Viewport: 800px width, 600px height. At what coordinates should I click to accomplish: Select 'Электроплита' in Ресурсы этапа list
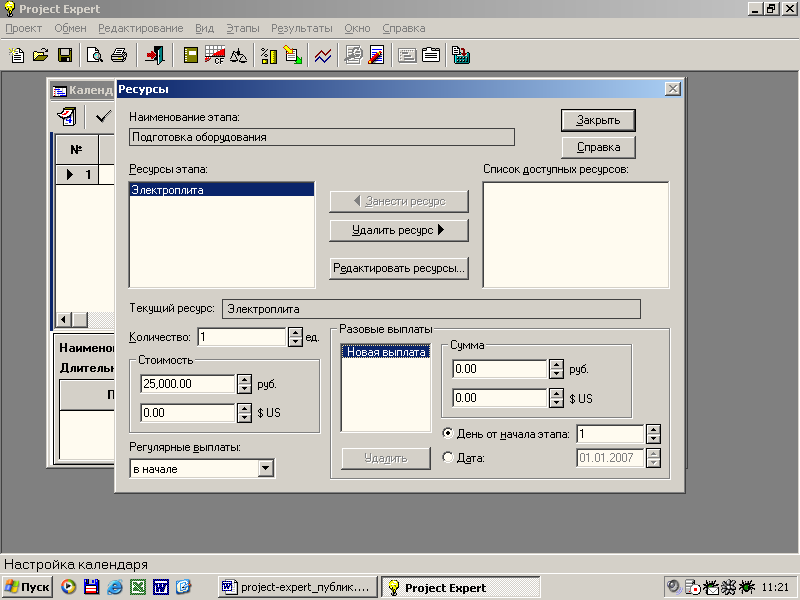222,190
